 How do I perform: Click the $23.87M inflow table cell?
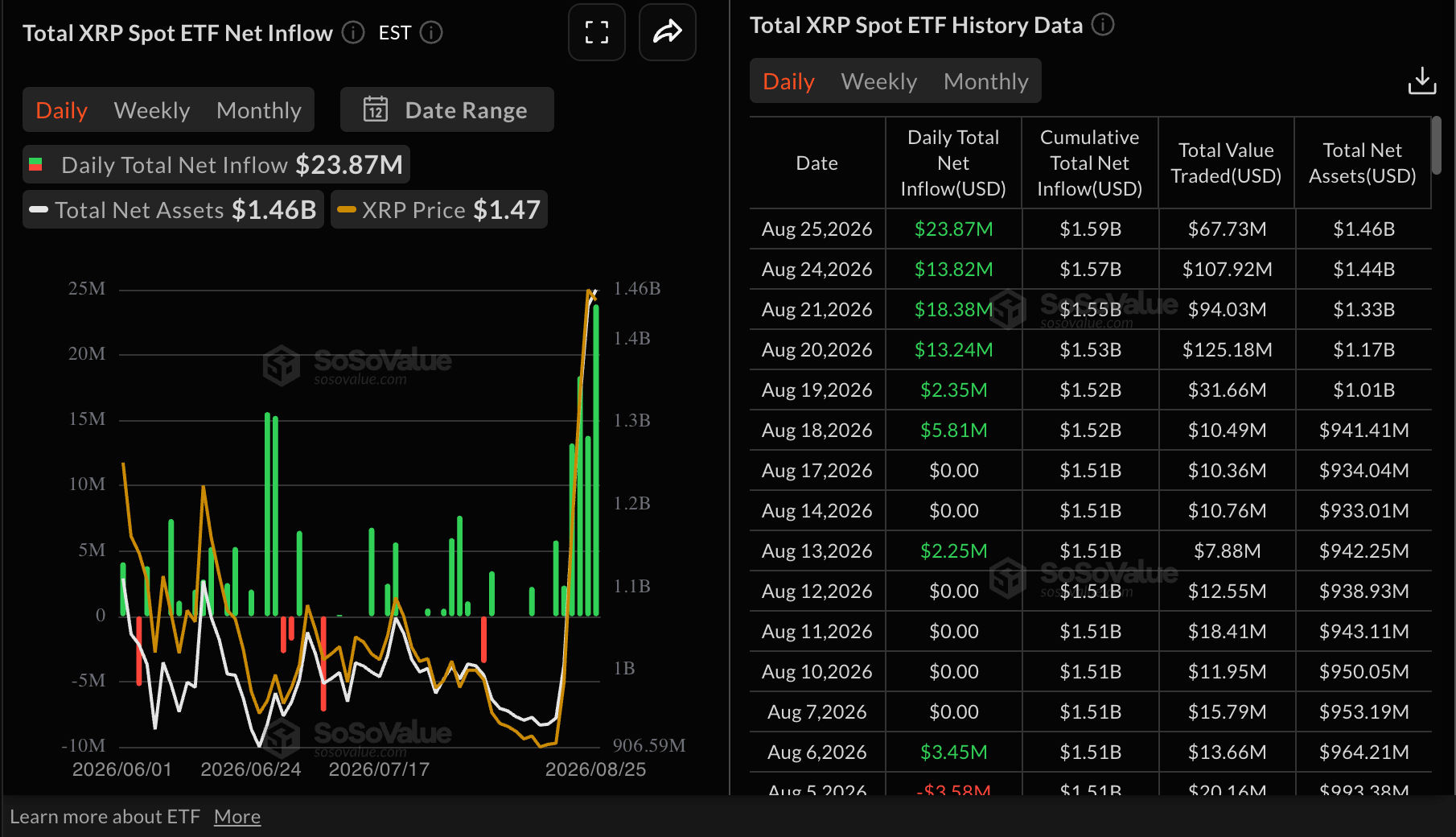[x=954, y=229]
